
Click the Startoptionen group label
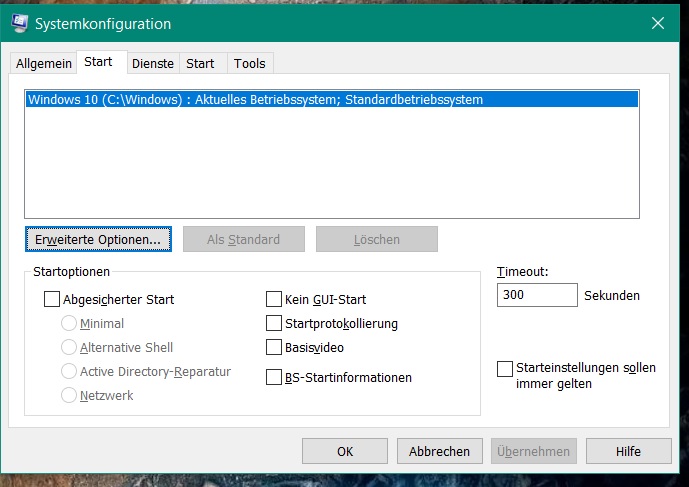coord(72,272)
